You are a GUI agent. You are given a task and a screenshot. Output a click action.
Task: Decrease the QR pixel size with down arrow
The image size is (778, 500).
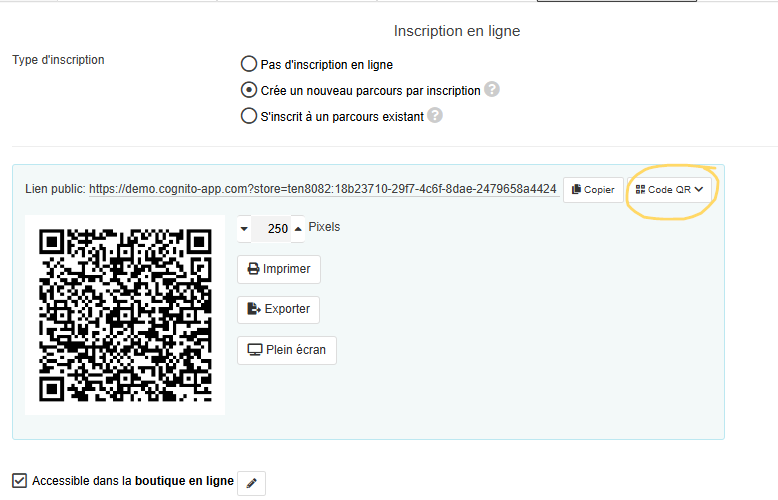click(x=245, y=228)
